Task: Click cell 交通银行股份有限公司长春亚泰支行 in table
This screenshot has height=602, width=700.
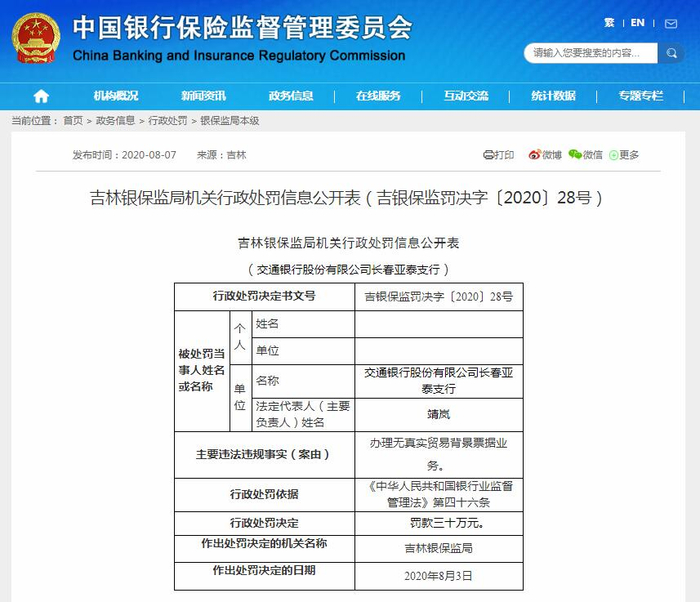Action: 439,381
